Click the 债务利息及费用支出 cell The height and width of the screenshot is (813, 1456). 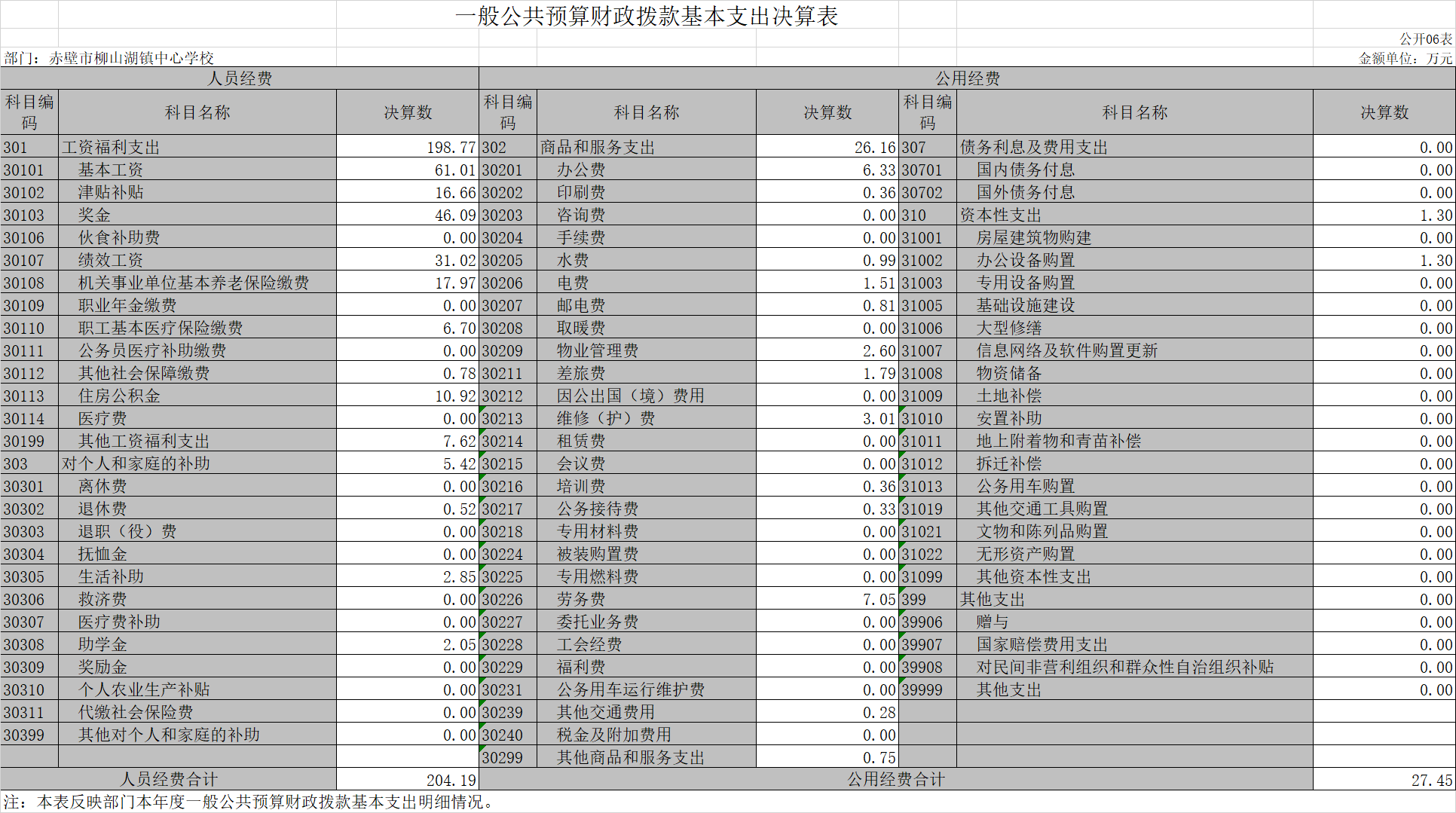coord(1135,147)
